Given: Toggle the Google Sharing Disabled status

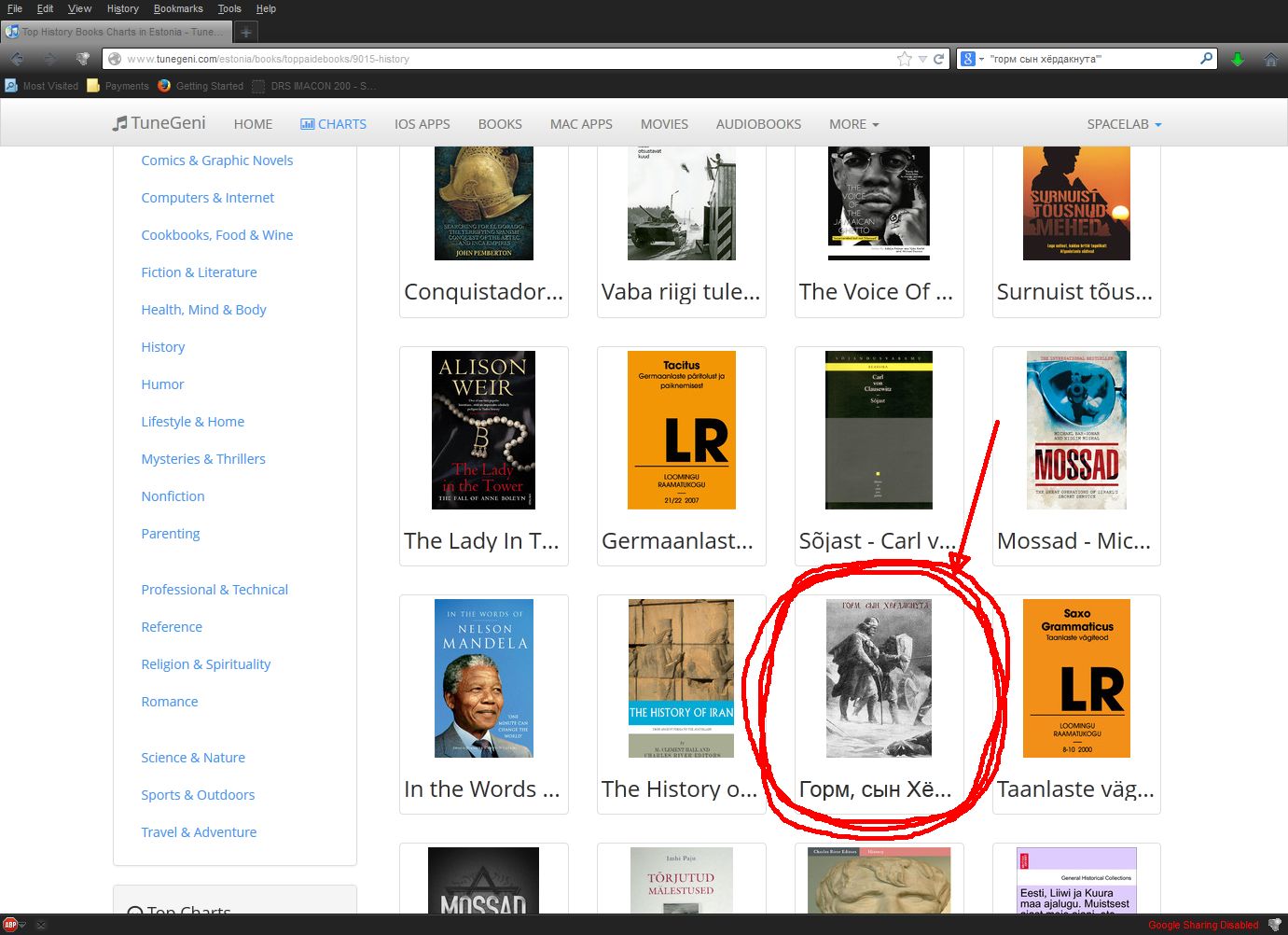Looking at the screenshot, I should coord(1202,925).
